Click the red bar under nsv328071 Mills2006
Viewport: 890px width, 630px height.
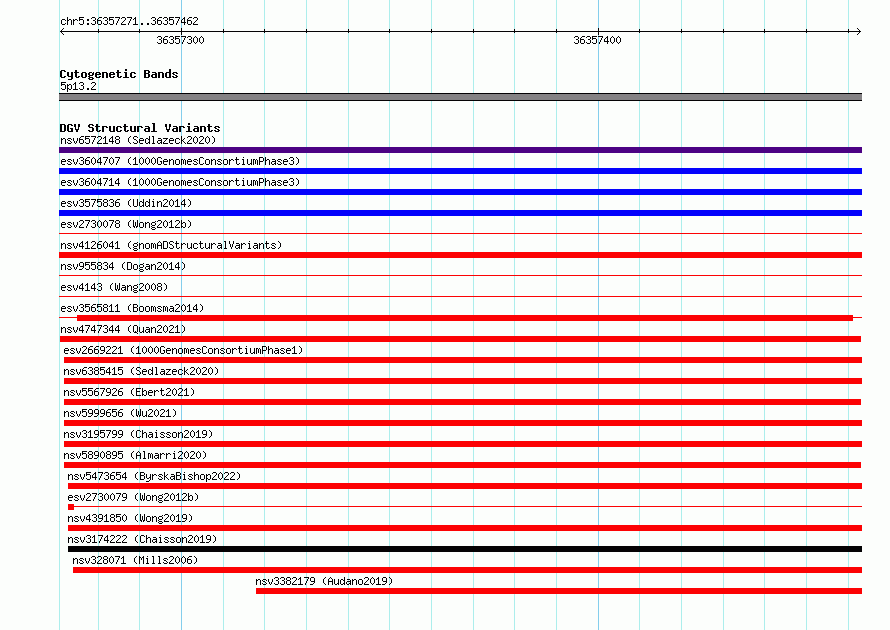tap(467, 570)
